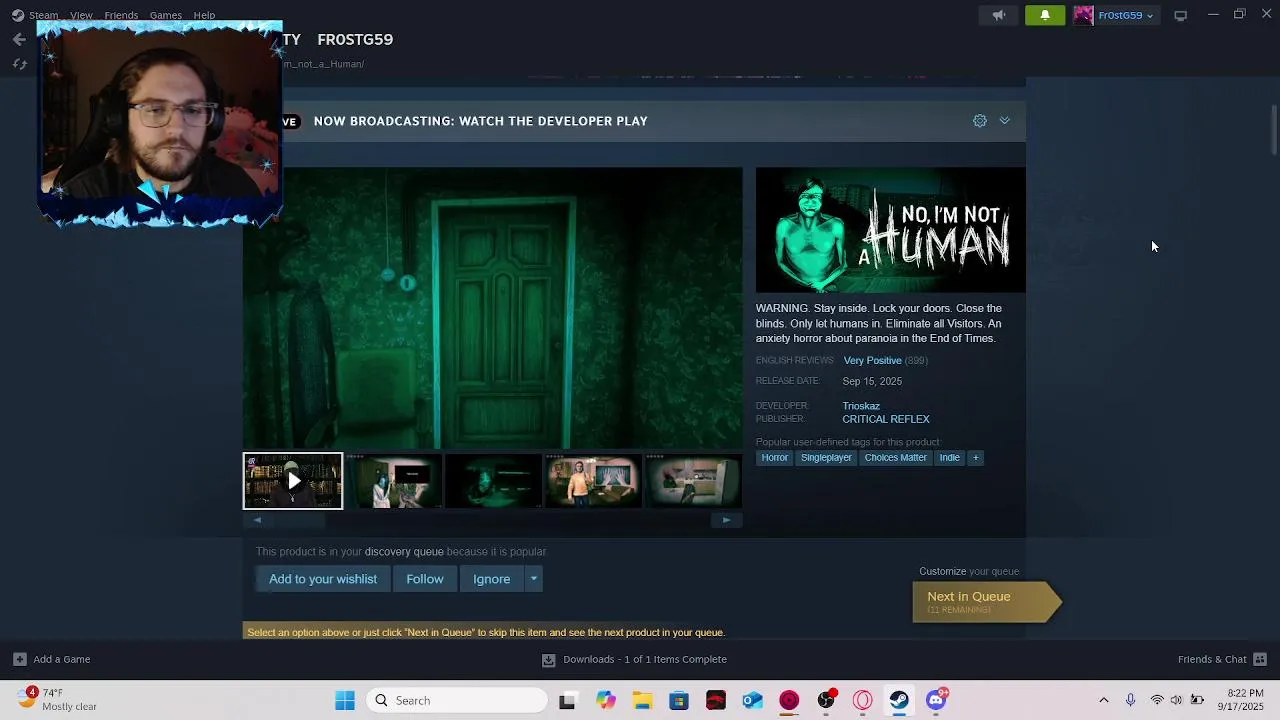Screen dimensions: 1280x720
Task: Open Task View taskbar icon
Action: pyautogui.click(x=567, y=701)
